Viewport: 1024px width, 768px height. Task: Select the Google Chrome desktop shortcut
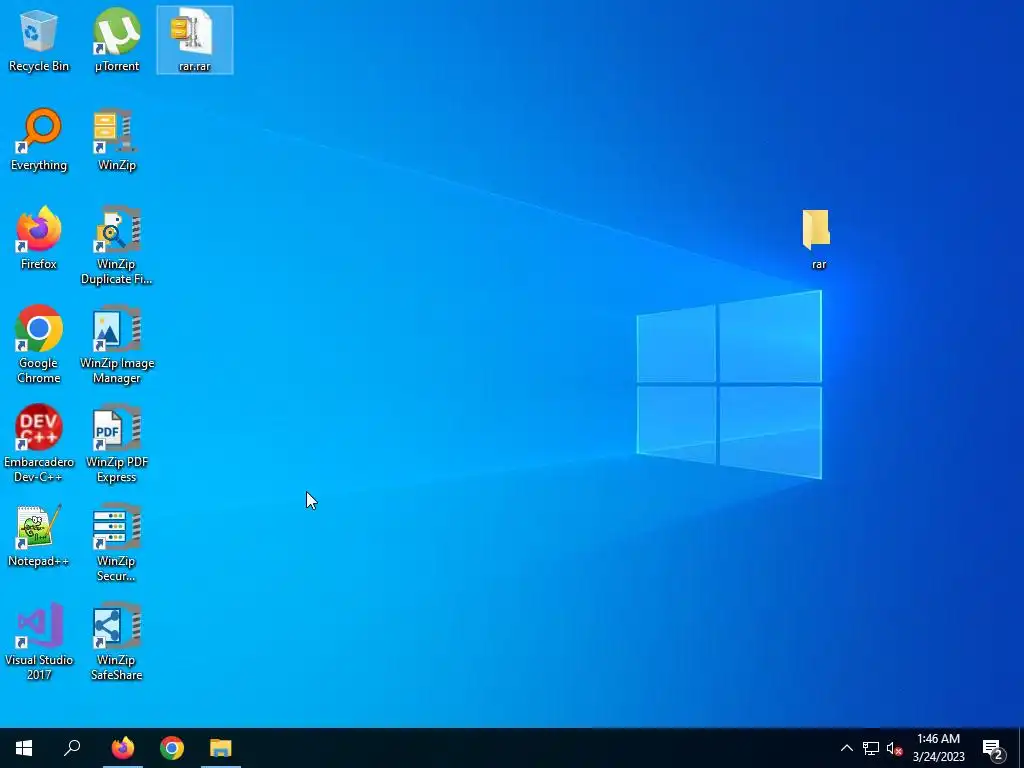39,345
